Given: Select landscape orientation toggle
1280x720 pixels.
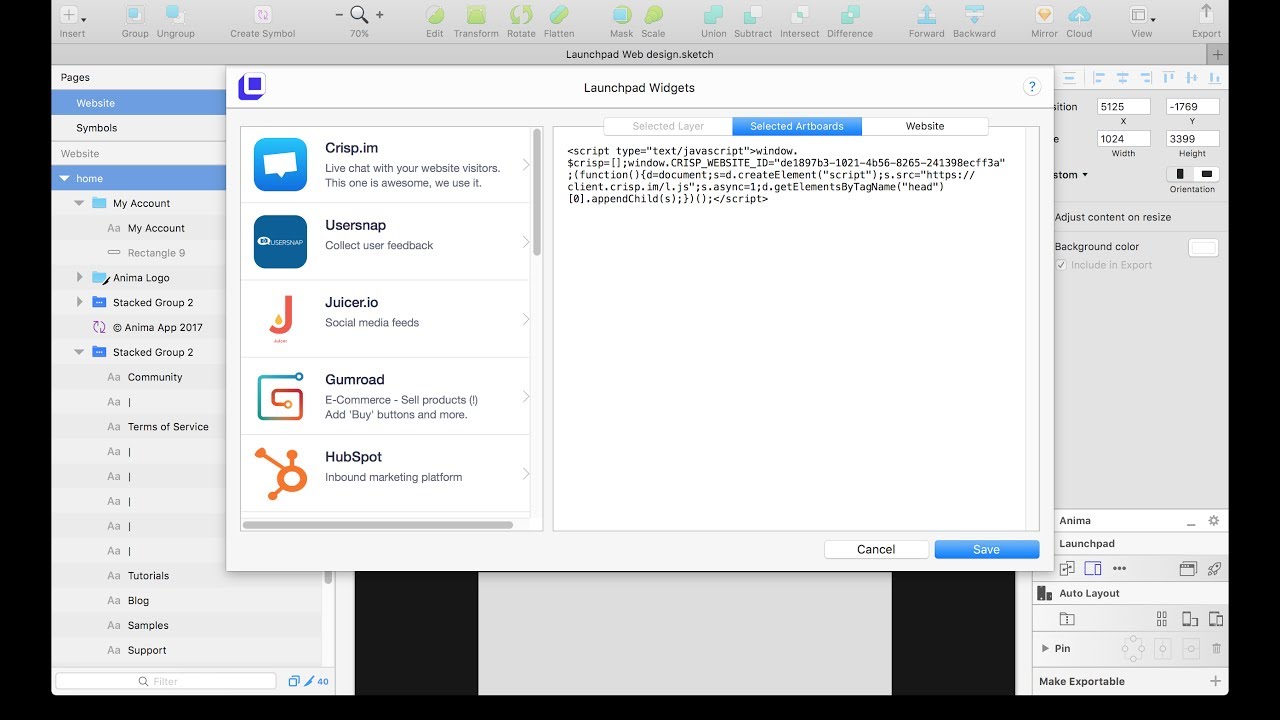Looking at the screenshot, I should tap(1206, 174).
